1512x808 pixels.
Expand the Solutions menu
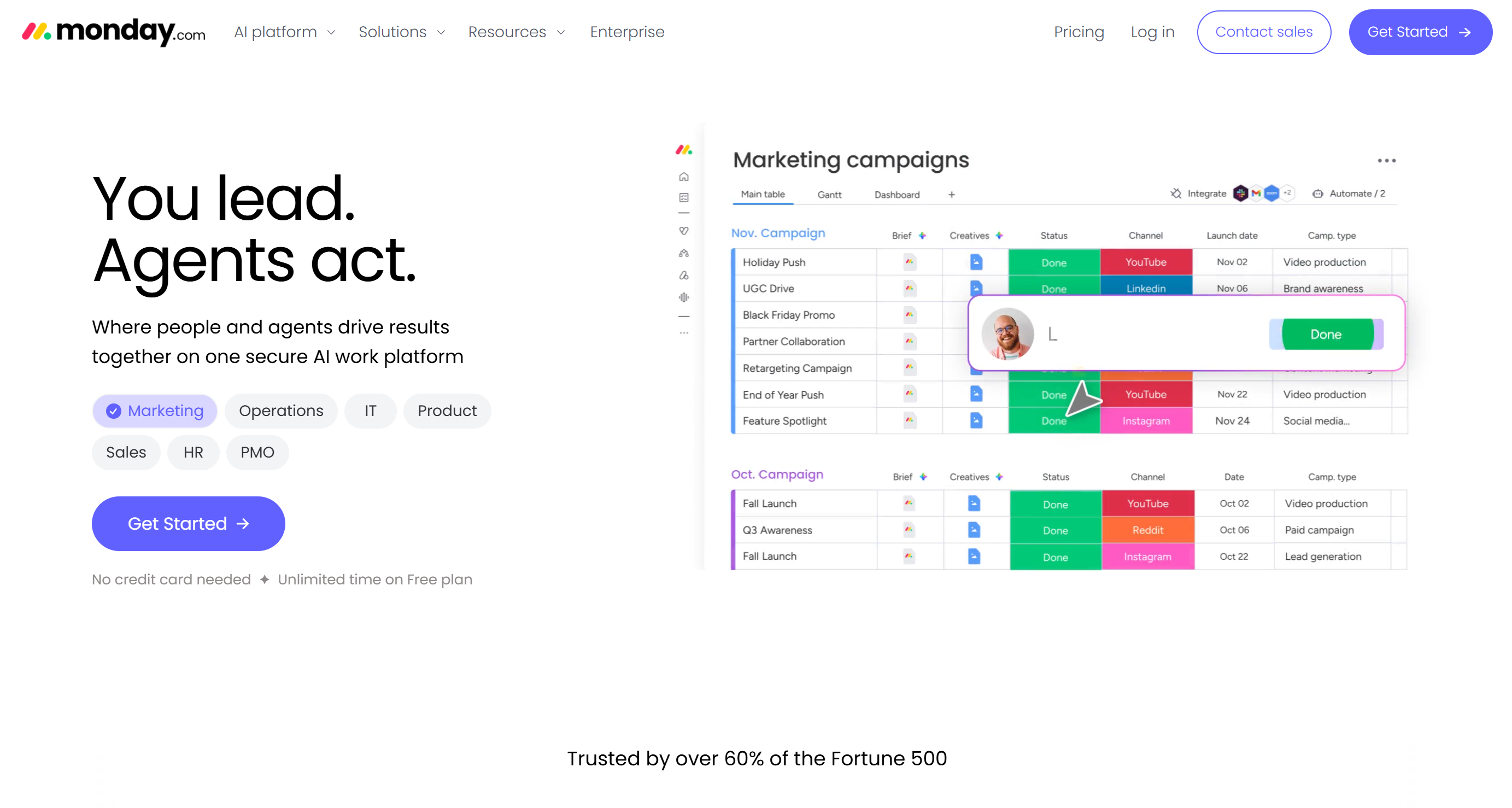402,32
